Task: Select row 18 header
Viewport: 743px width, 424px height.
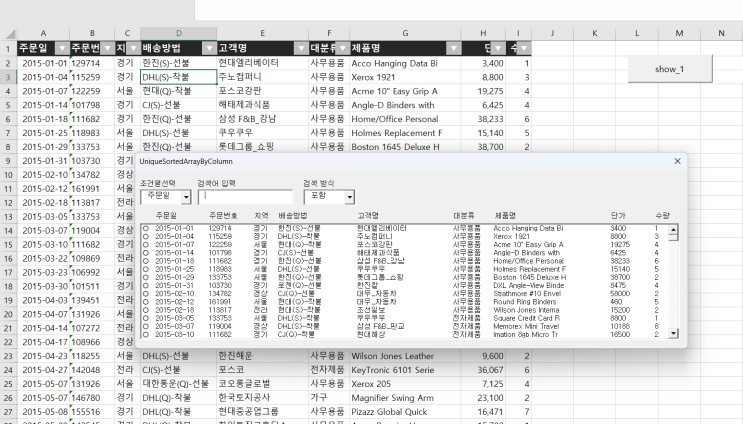Action: click(8, 286)
